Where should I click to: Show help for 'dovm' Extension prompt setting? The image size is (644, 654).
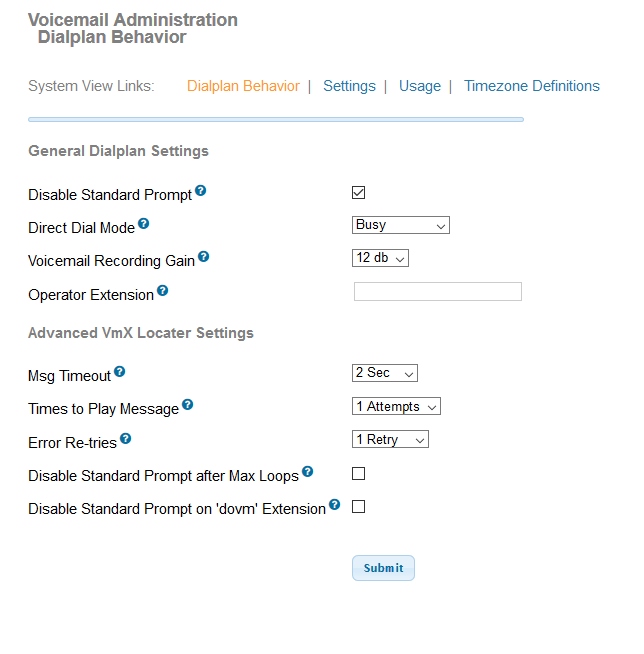coord(334,504)
